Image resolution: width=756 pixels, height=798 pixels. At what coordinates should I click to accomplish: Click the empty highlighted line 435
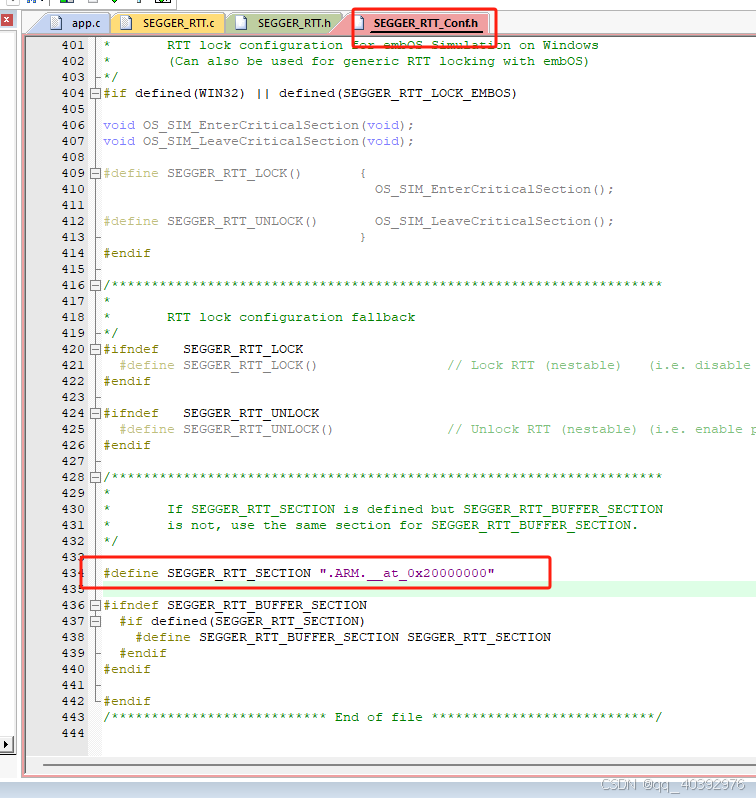429,589
